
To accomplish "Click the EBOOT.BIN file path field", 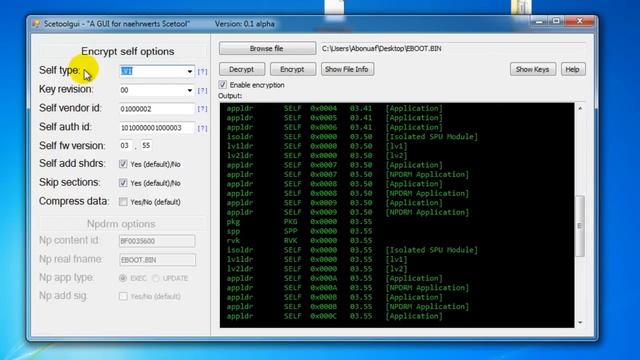I will (452, 48).
